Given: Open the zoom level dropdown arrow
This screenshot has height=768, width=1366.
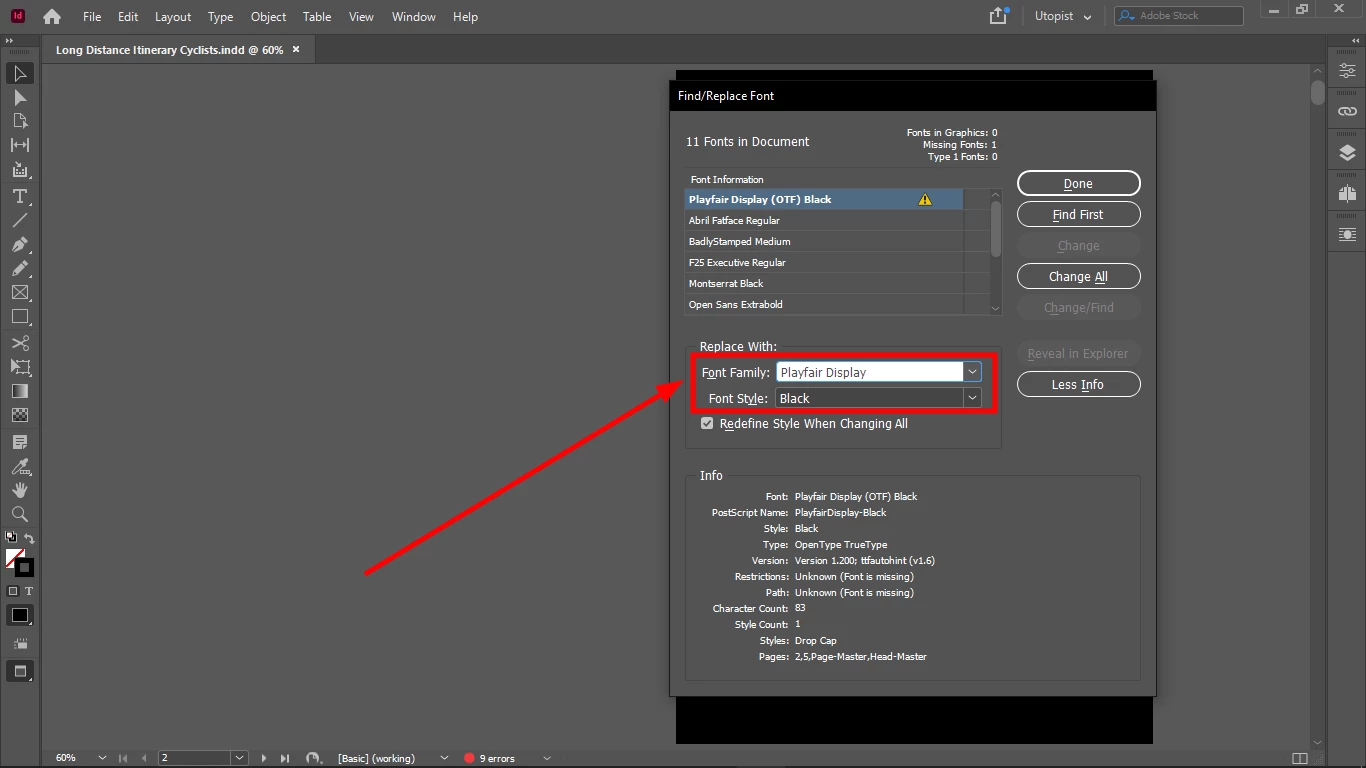Looking at the screenshot, I should pos(102,758).
